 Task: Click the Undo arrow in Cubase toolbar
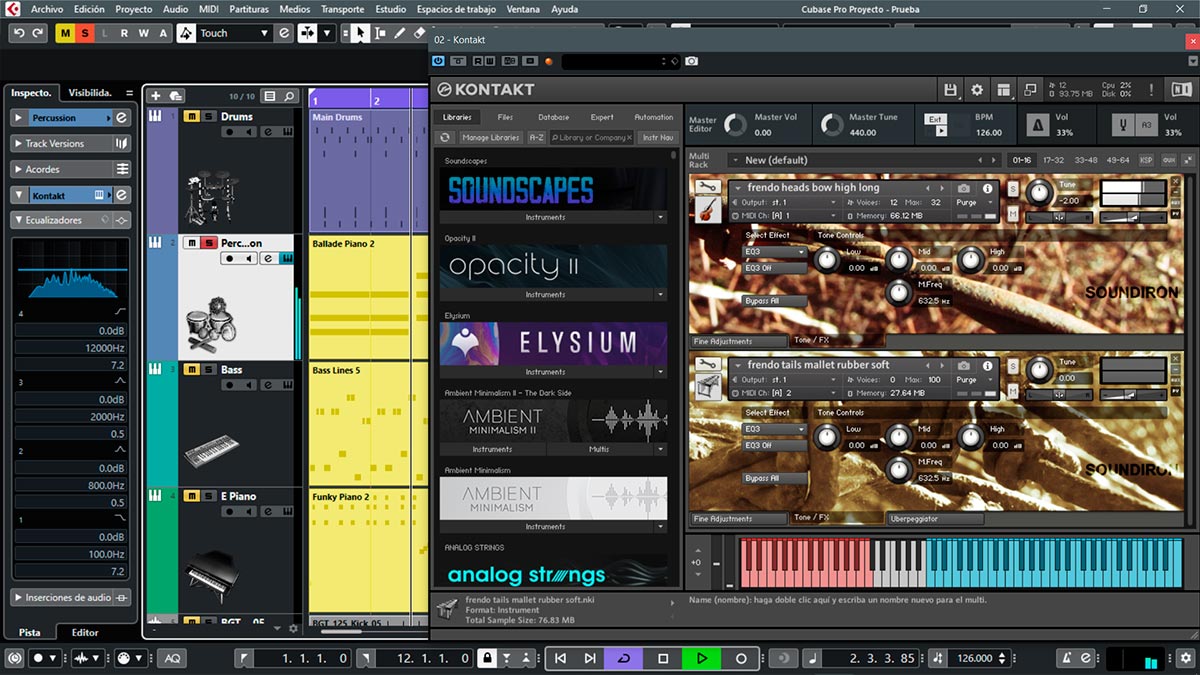pyautogui.click(x=19, y=33)
